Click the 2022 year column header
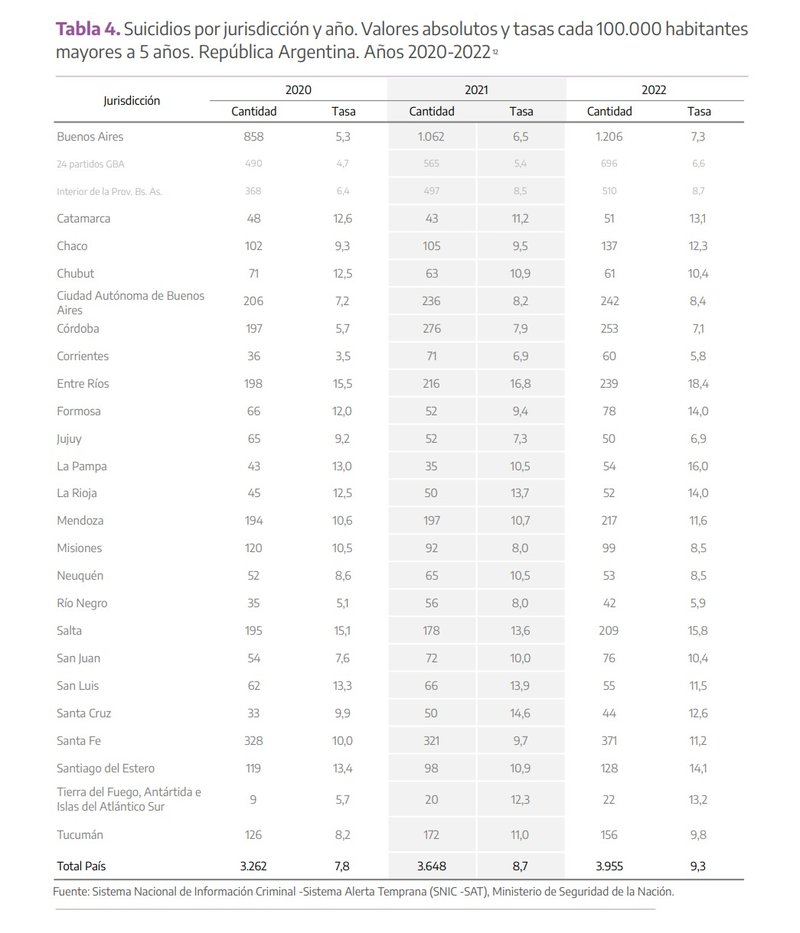800x933 pixels. (x=654, y=90)
